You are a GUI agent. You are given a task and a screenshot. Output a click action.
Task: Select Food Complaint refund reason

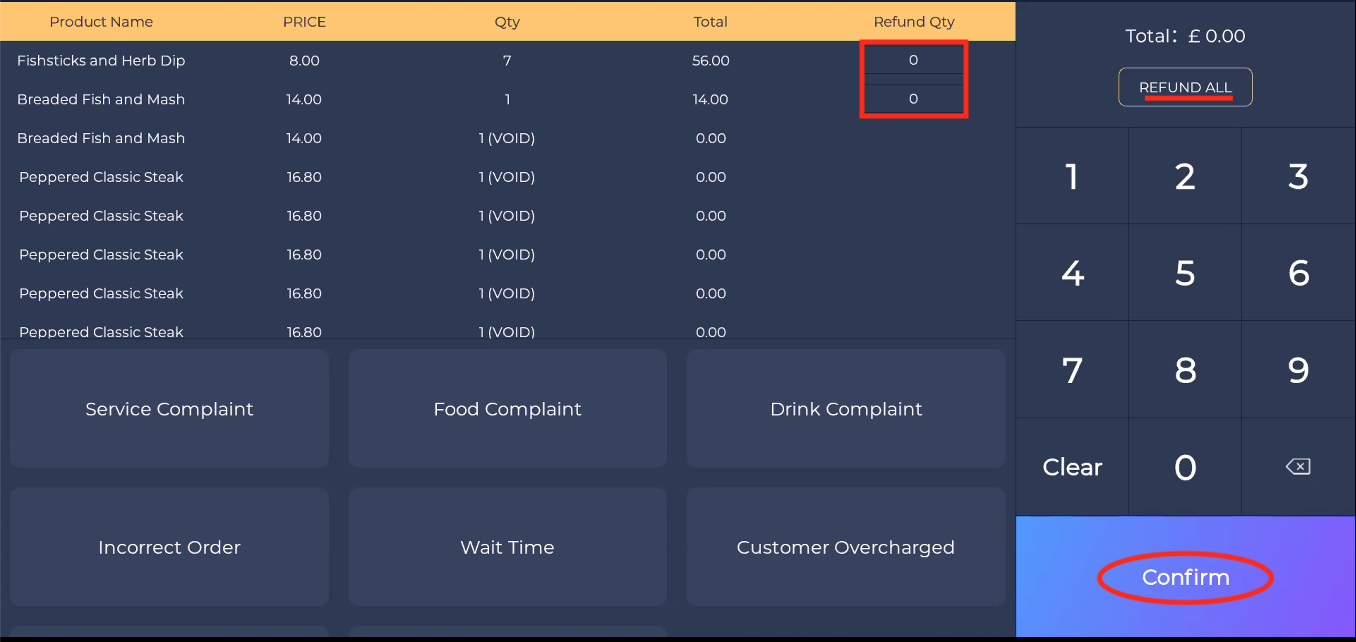click(x=507, y=408)
